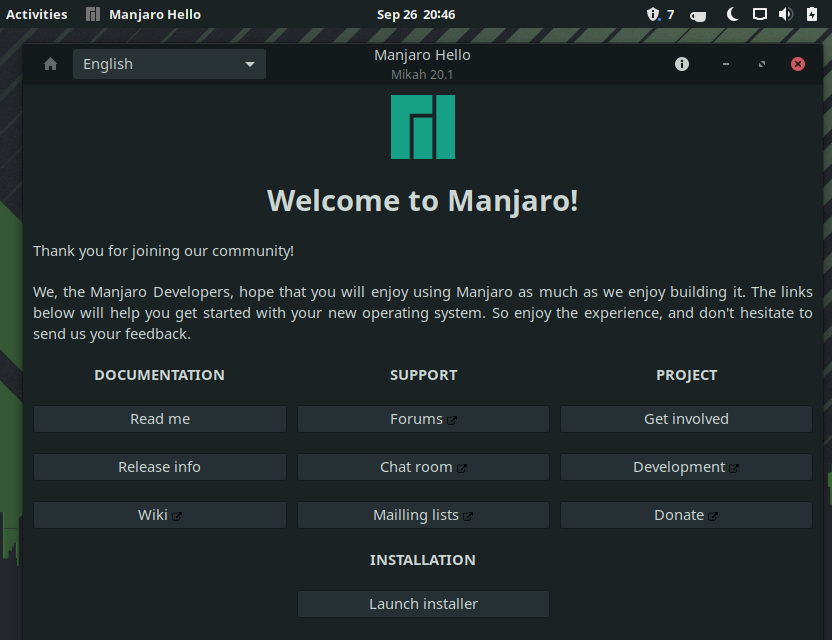The image size is (832, 640).
Task: Open the Wiki link button
Action: 160,515
